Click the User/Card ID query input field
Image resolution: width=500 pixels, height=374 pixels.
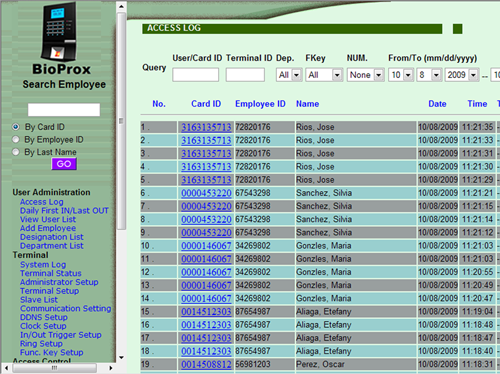point(196,75)
